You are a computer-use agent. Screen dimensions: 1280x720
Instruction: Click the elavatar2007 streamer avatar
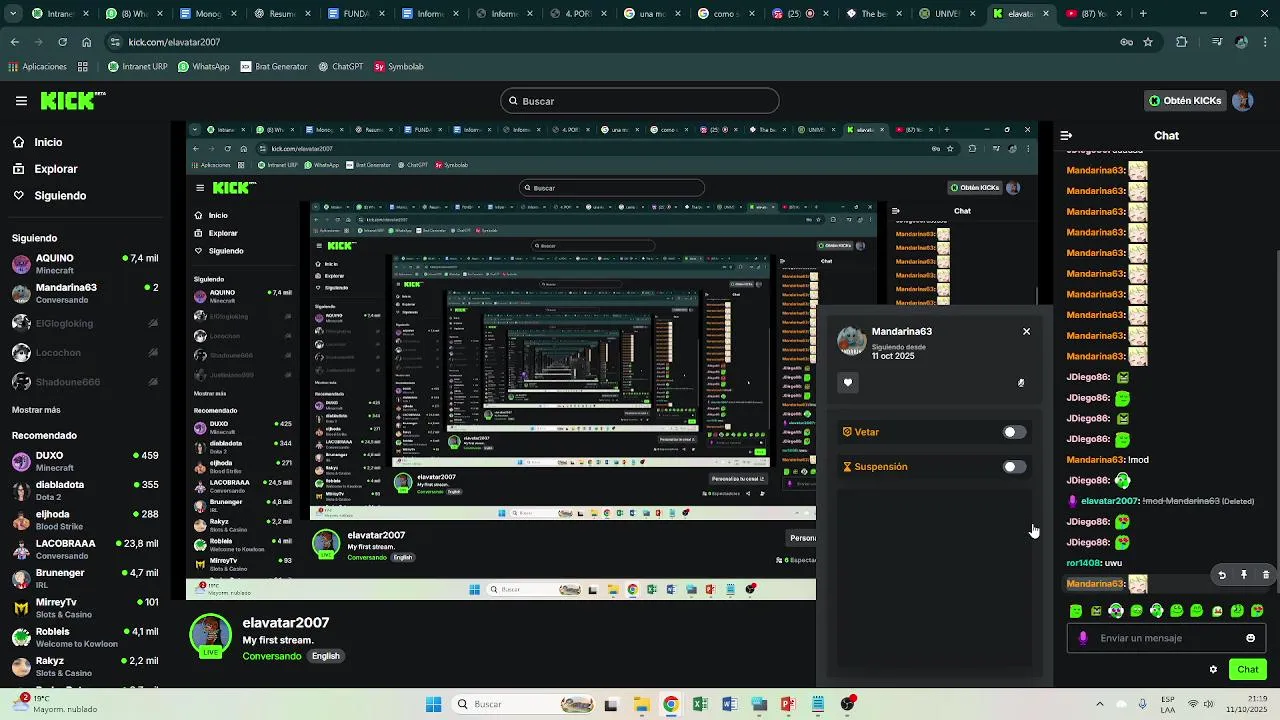tap(211, 636)
